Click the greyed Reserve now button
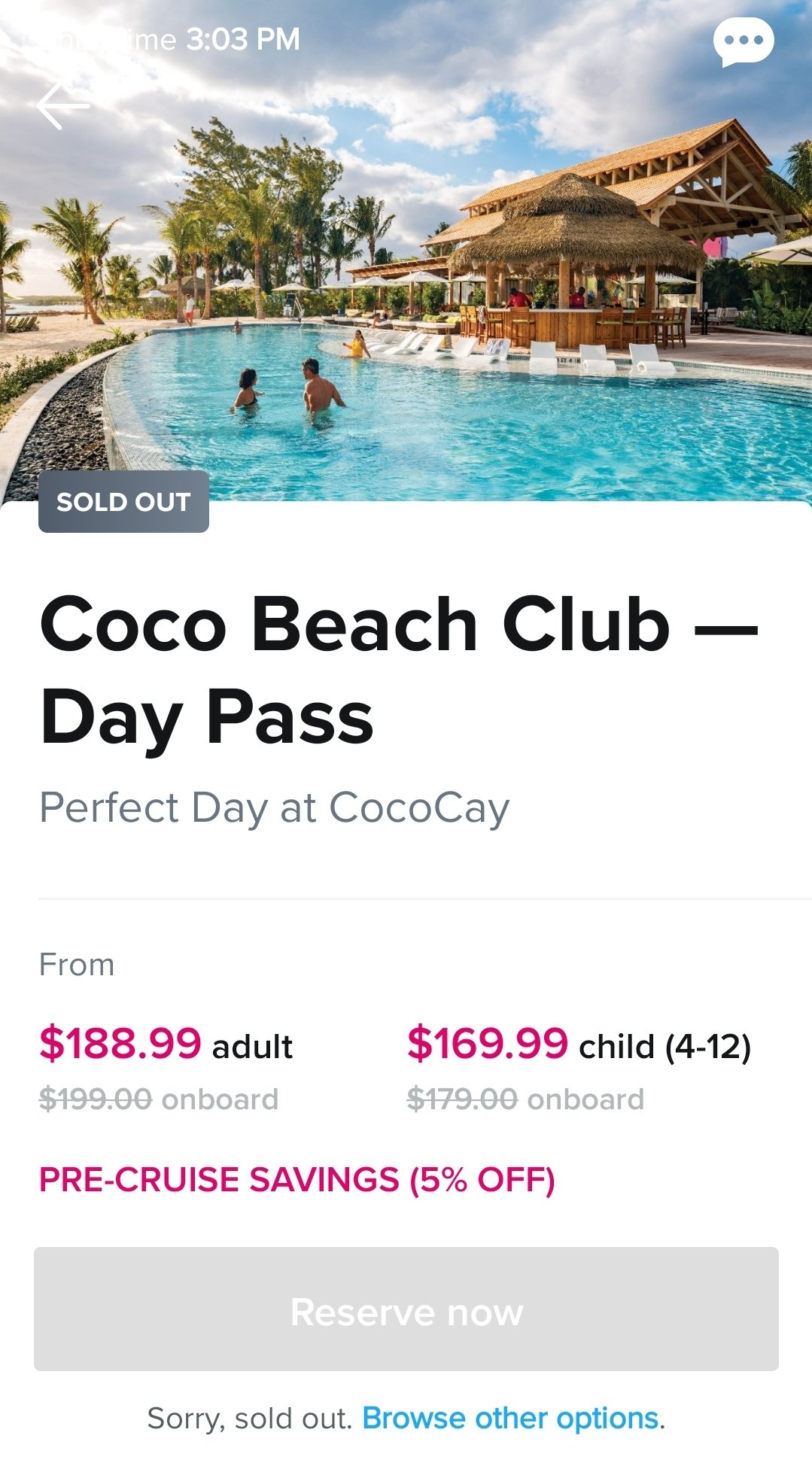Image resolution: width=812 pixels, height=1481 pixels. (406, 1309)
